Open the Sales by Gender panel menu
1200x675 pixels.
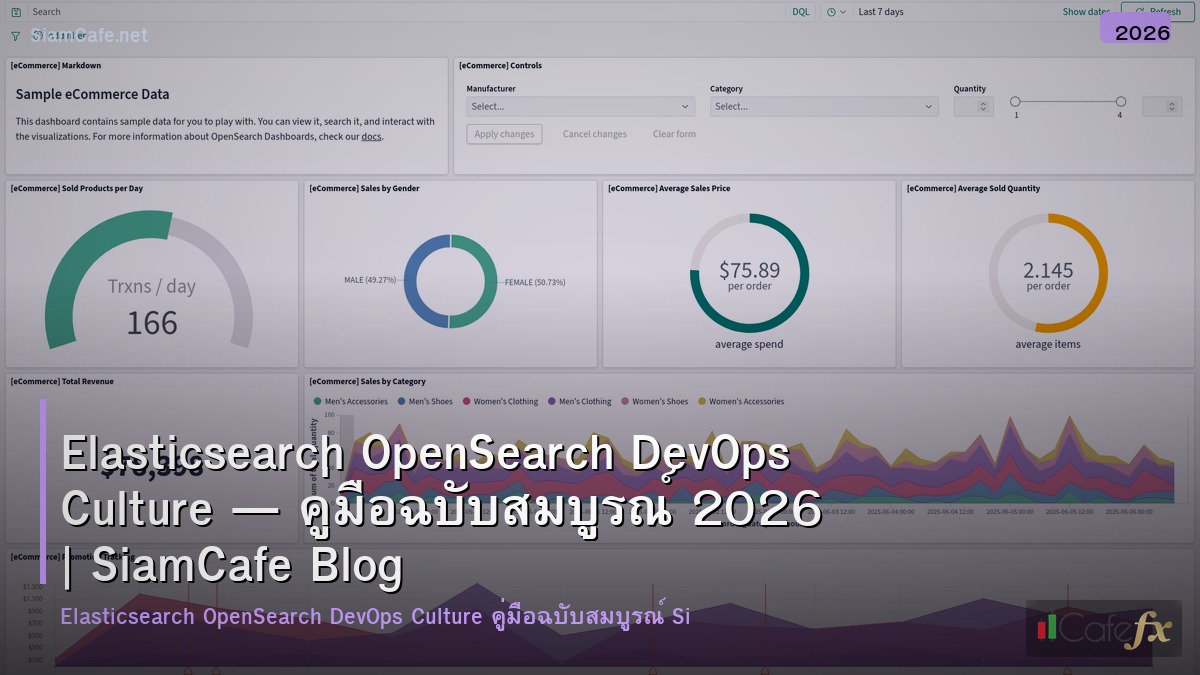tap(586, 188)
